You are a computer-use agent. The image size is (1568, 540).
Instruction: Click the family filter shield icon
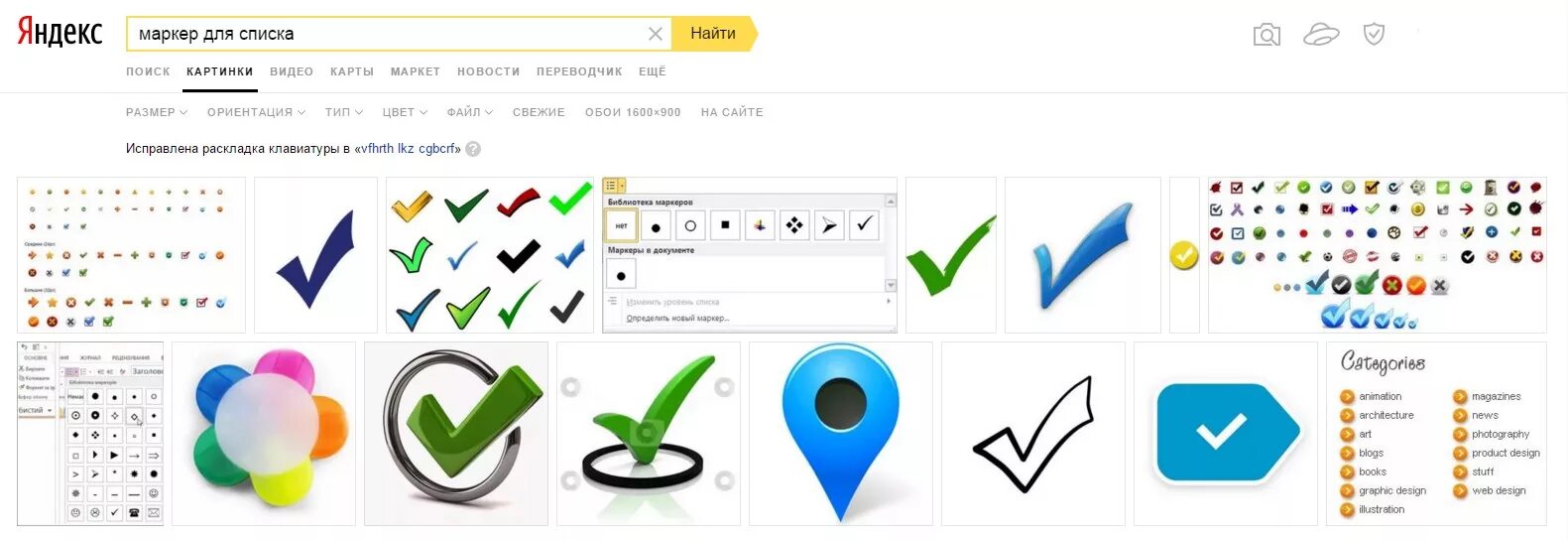(x=1374, y=35)
